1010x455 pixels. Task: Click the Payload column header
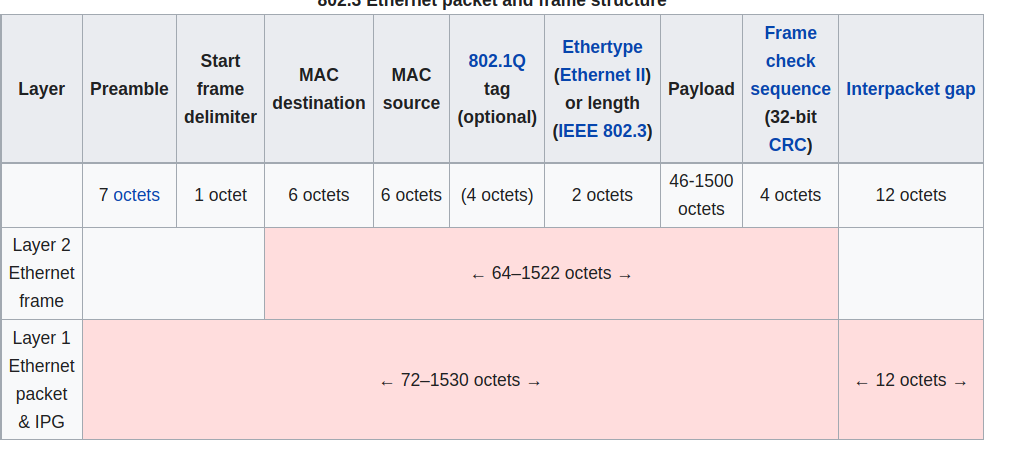[x=701, y=89]
